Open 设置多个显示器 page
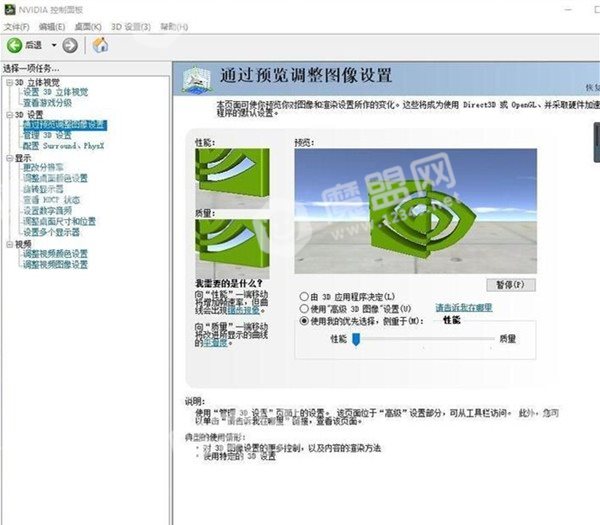600x525 pixels. coord(51,232)
